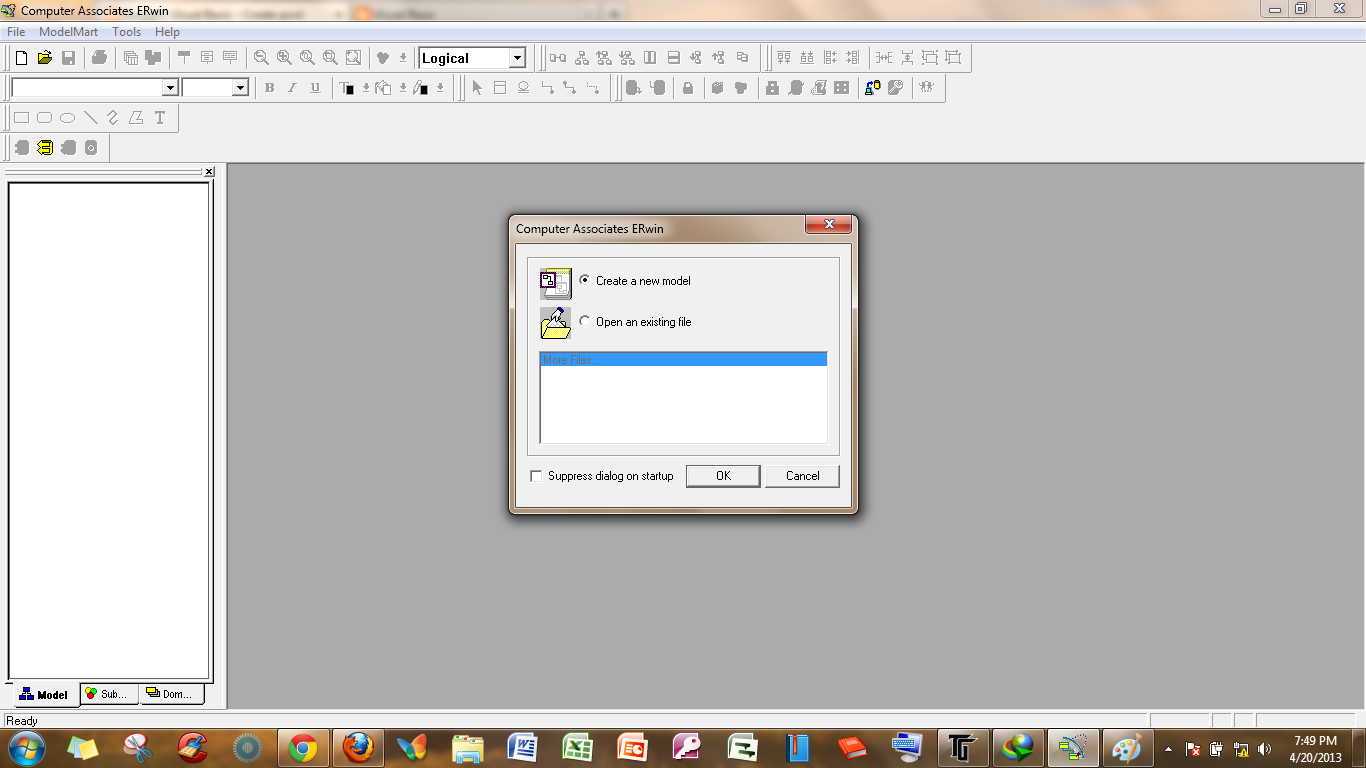Click Cancel in the ERwin dialog
This screenshot has width=1366, height=768.
click(x=802, y=476)
